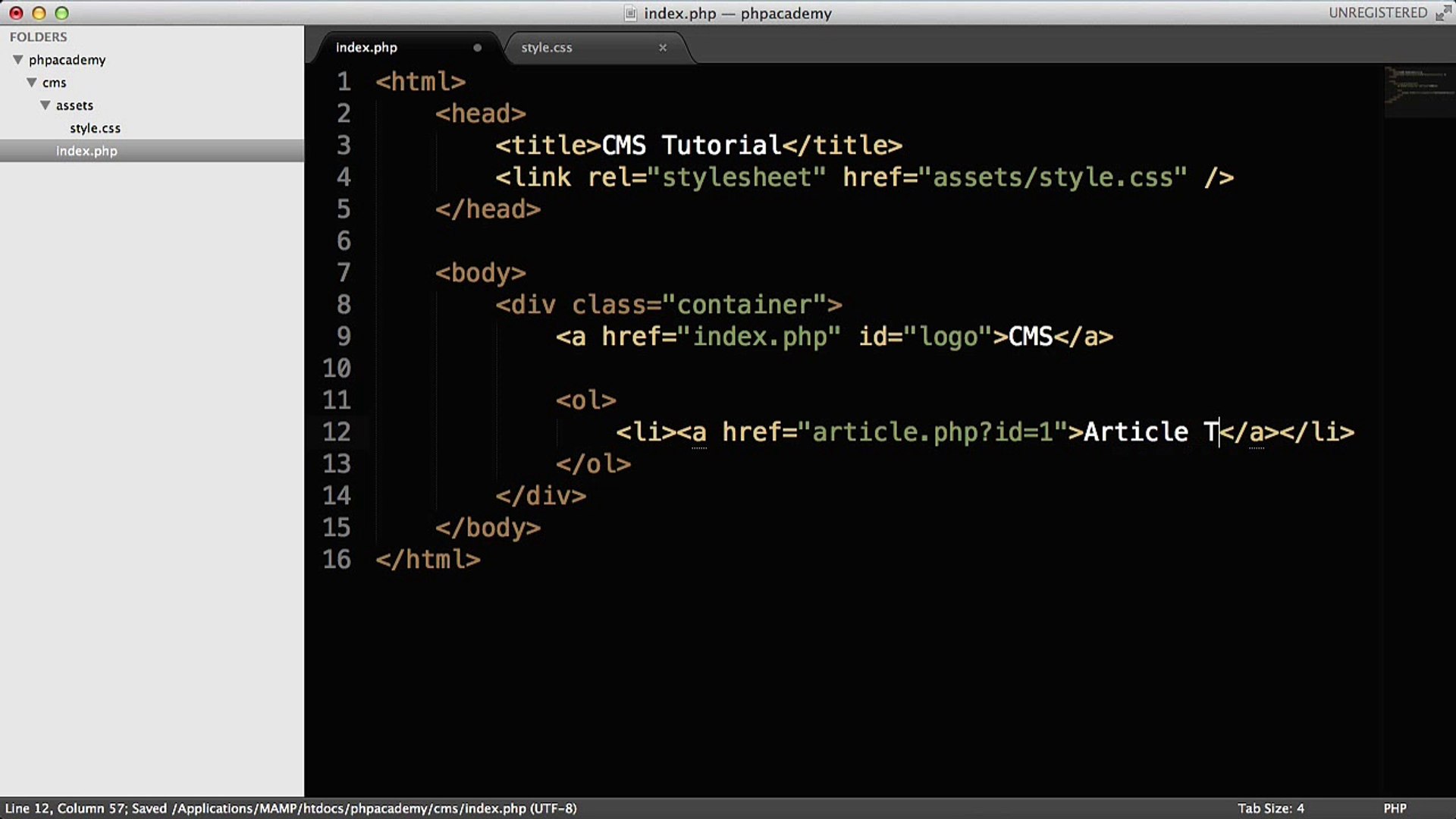Click line number 1 in the gutter
The width and height of the screenshot is (1456, 819).
point(344,81)
